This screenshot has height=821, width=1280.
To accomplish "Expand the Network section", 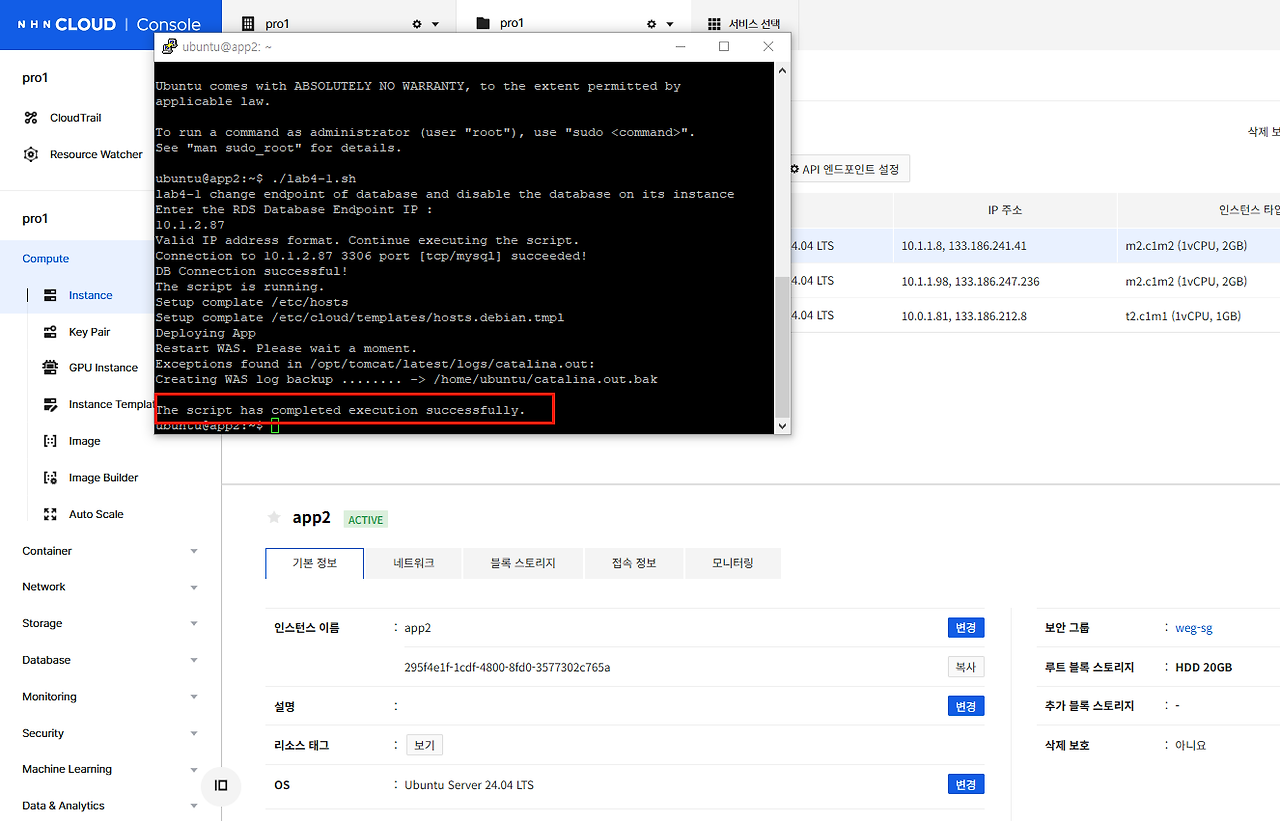I will 110,587.
